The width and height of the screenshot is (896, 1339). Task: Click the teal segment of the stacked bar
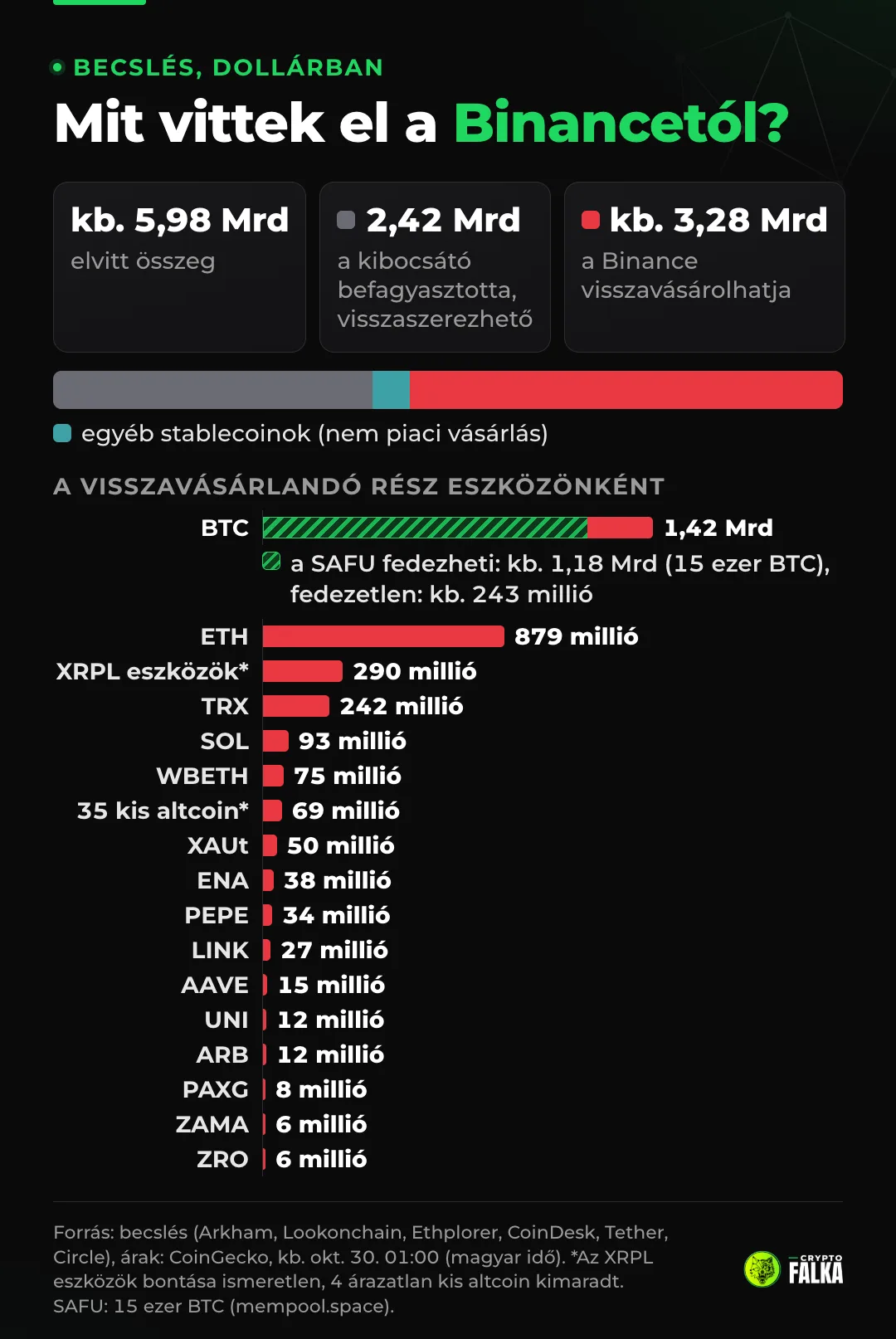click(391, 390)
